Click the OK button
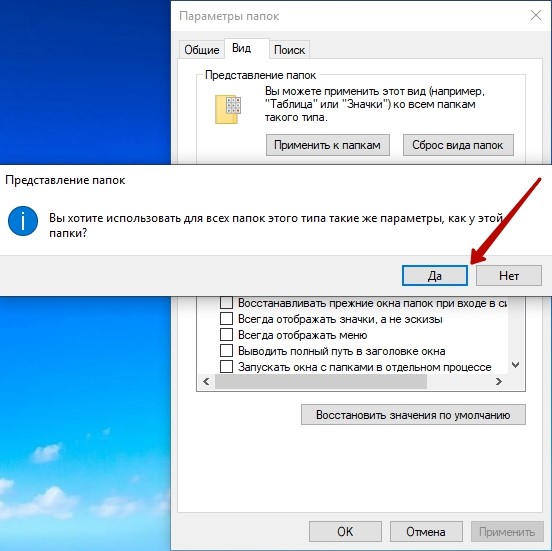The image size is (552, 551). 345,531
